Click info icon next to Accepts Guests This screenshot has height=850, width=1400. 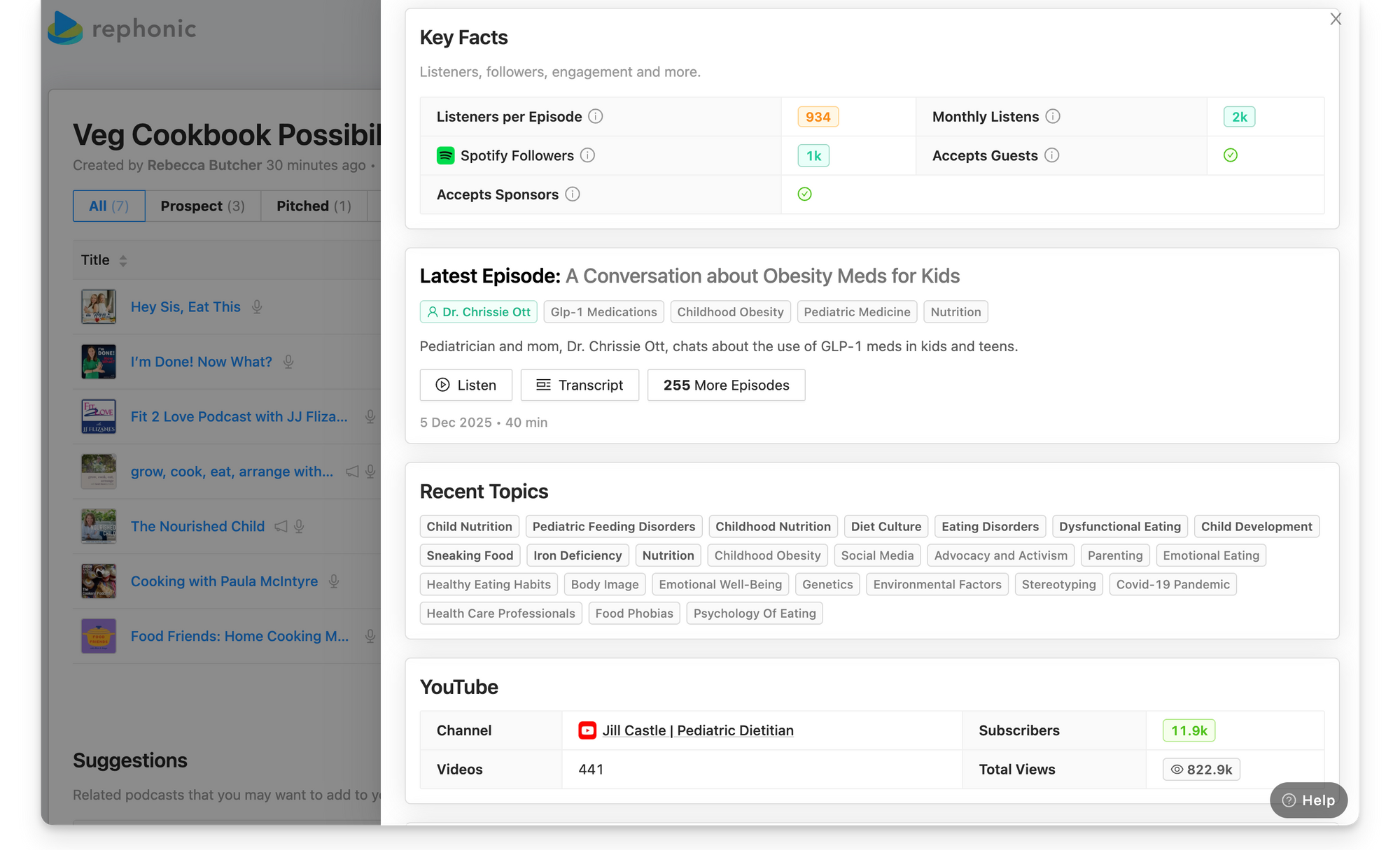pyautogui.click(x=1051, y=155)
